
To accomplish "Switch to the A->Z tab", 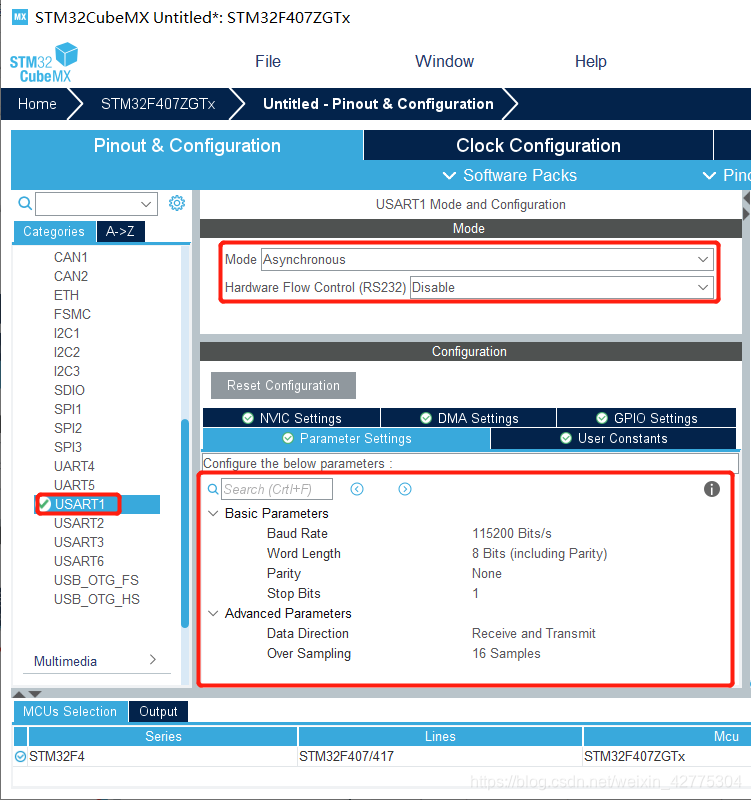I will (120, 231).
